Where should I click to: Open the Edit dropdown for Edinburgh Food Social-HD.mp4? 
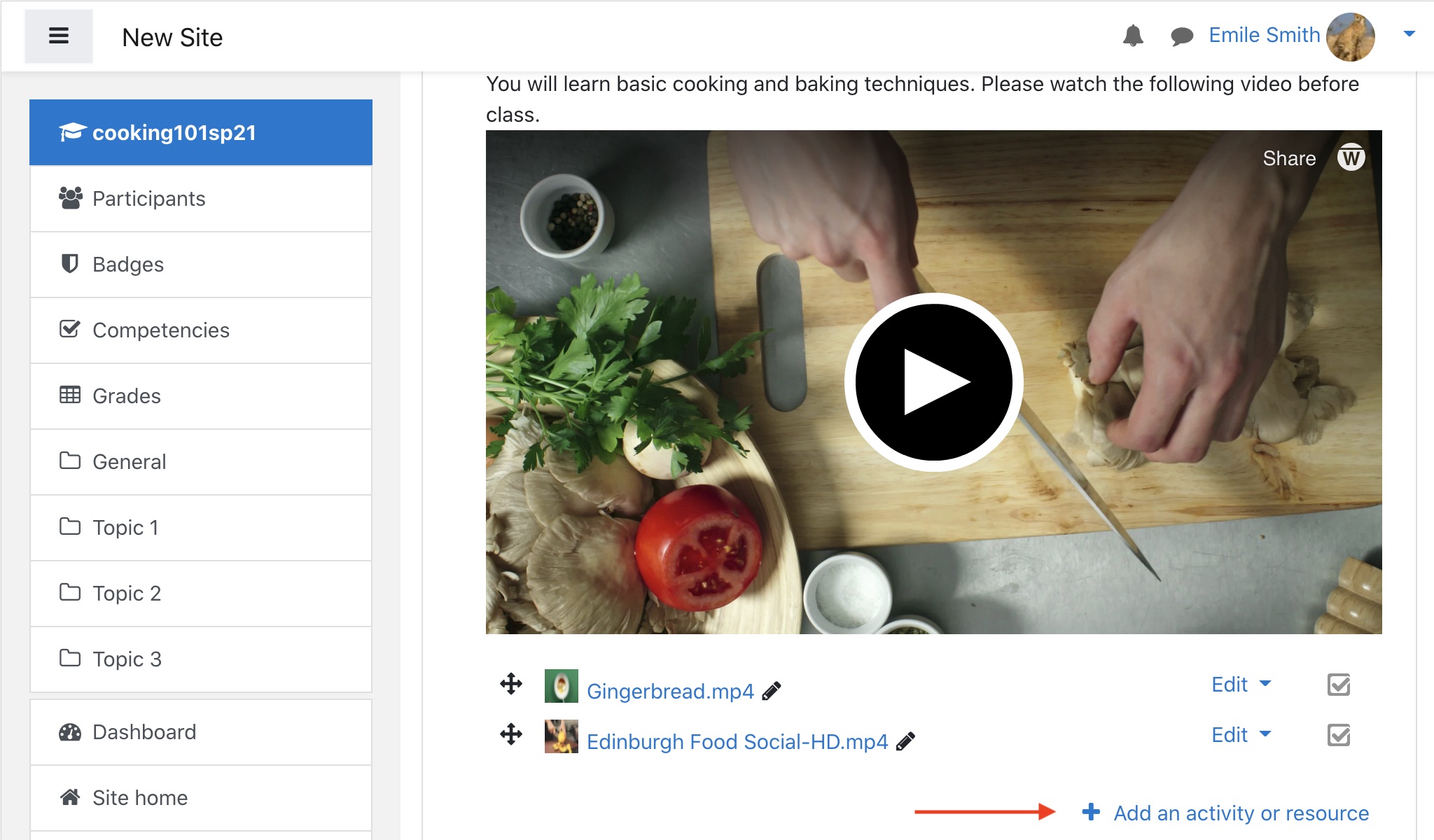pos(1241,735)
